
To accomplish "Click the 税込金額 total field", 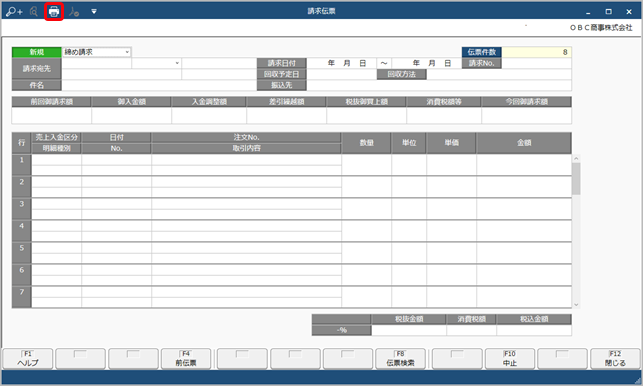I will point(534,330).
